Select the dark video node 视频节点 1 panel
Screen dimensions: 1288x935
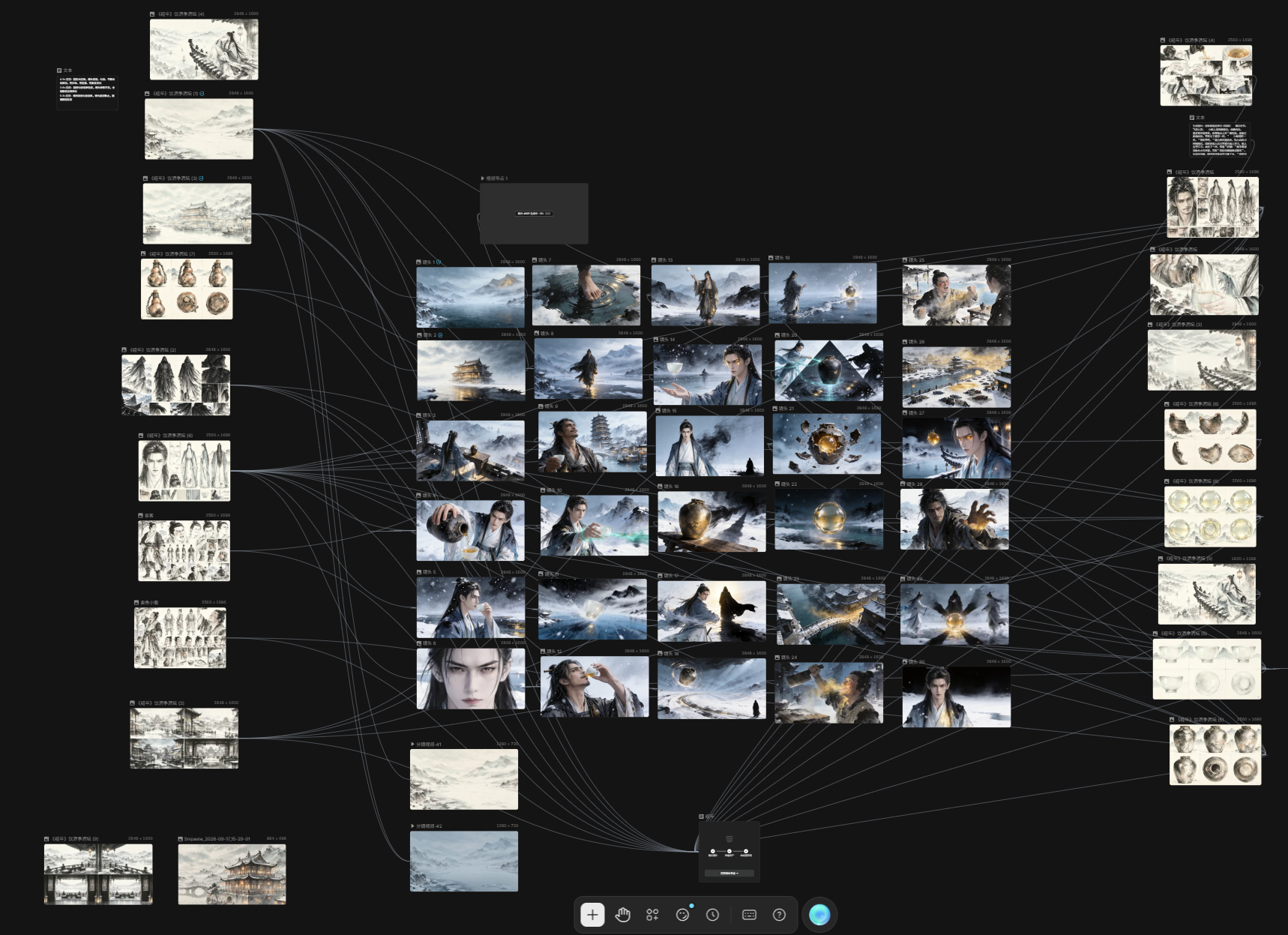point(534,214)
